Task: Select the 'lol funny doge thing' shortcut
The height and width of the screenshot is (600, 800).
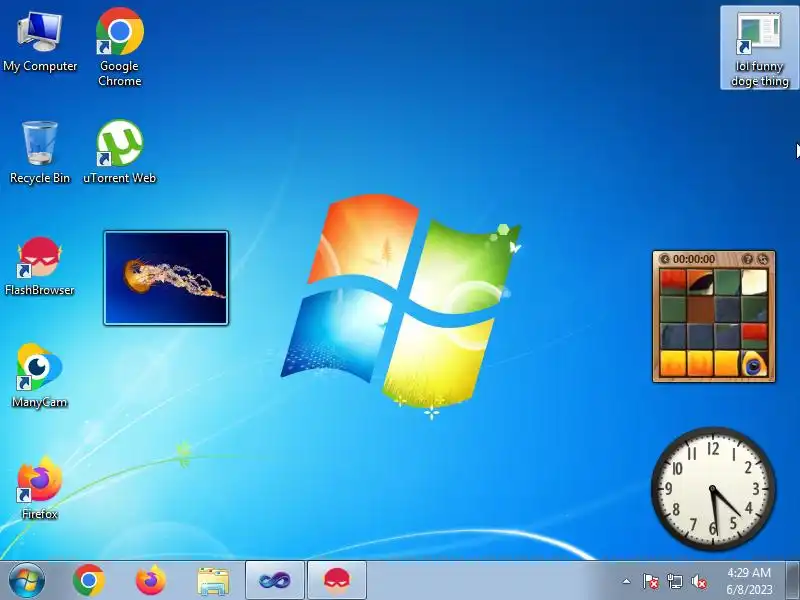Action: (x=759, y=48)
